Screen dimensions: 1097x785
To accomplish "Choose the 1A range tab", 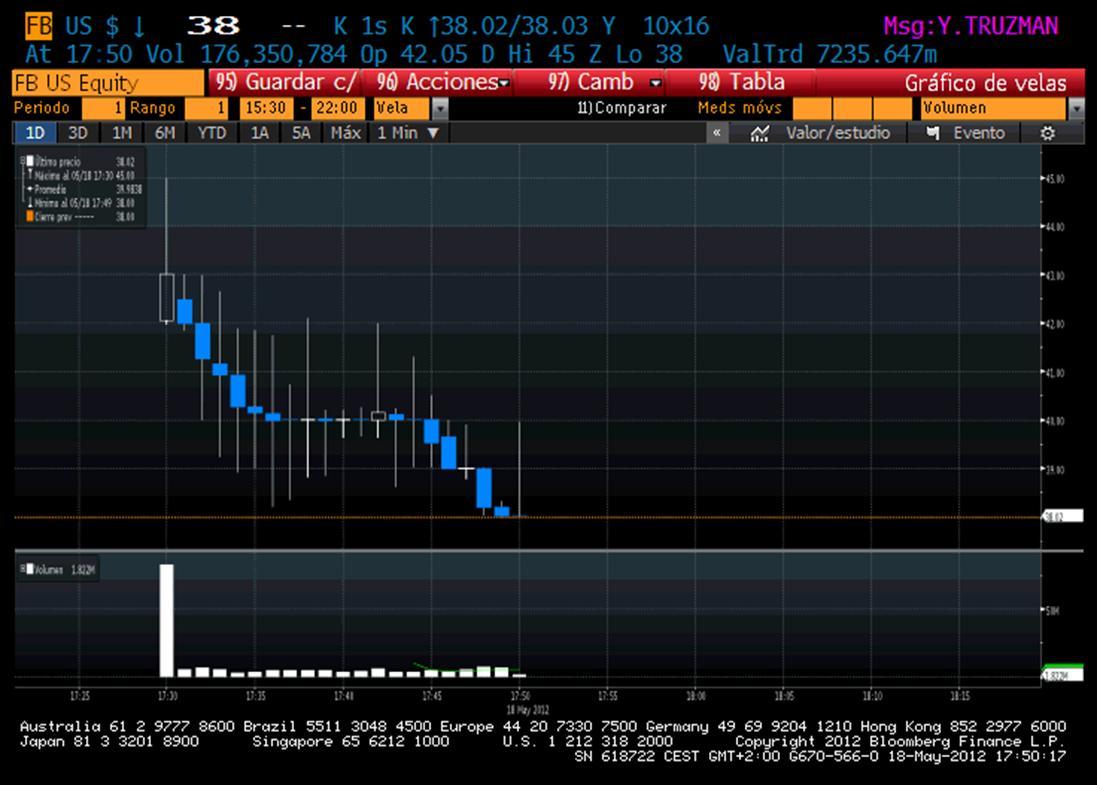I will pos(260,133).
